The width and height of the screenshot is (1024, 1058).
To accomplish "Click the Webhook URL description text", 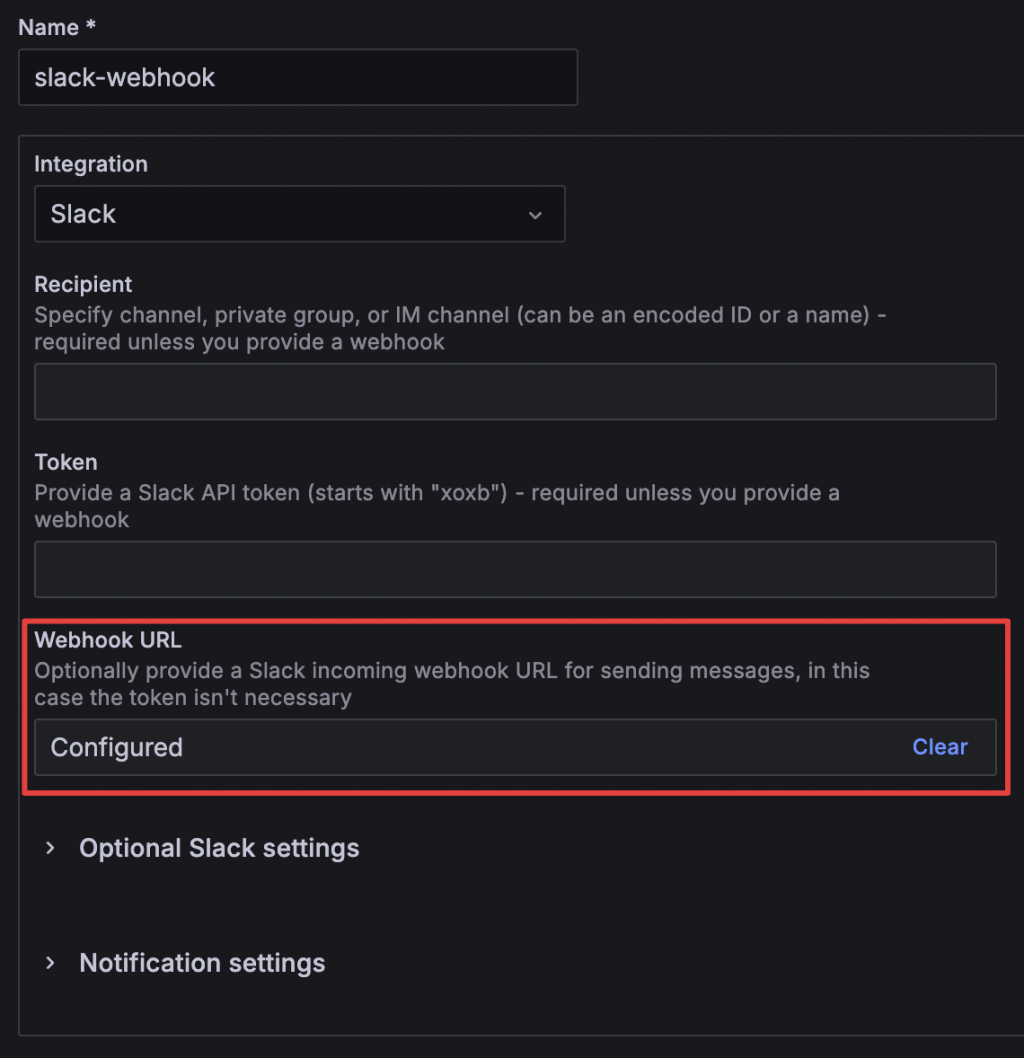I will click(451, 683).
